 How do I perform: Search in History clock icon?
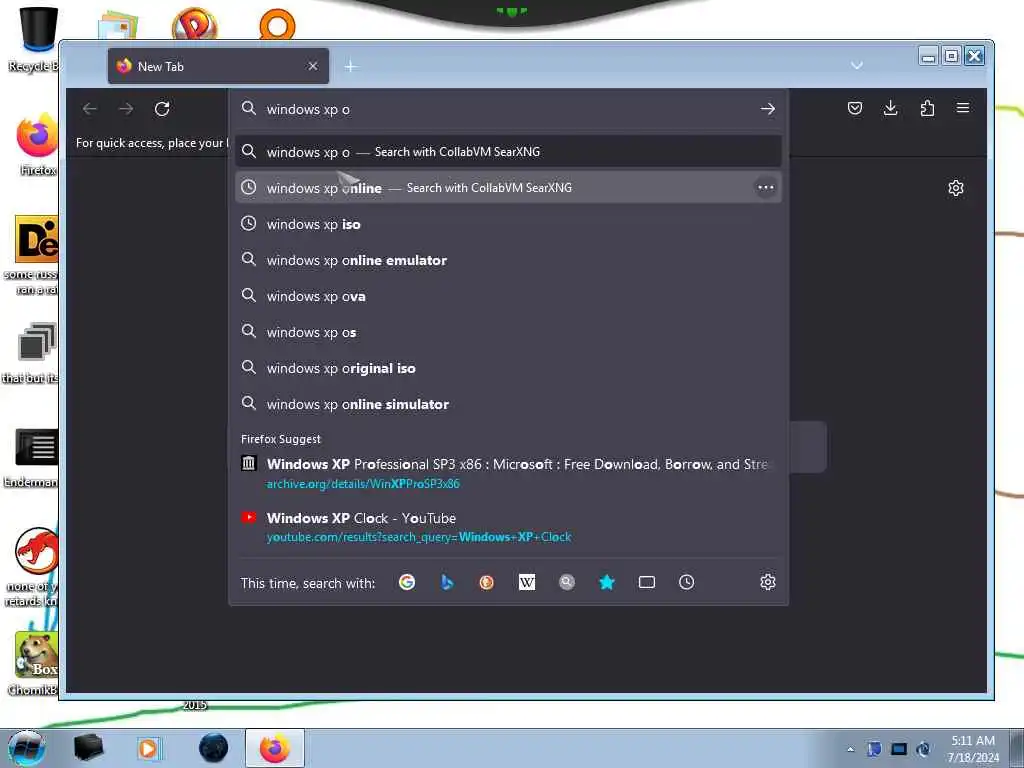[x=686, y=582]
